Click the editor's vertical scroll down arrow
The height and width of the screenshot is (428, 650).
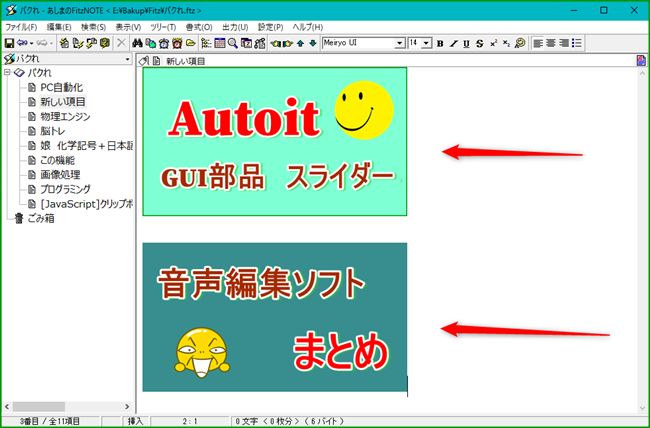pos(642,409)
